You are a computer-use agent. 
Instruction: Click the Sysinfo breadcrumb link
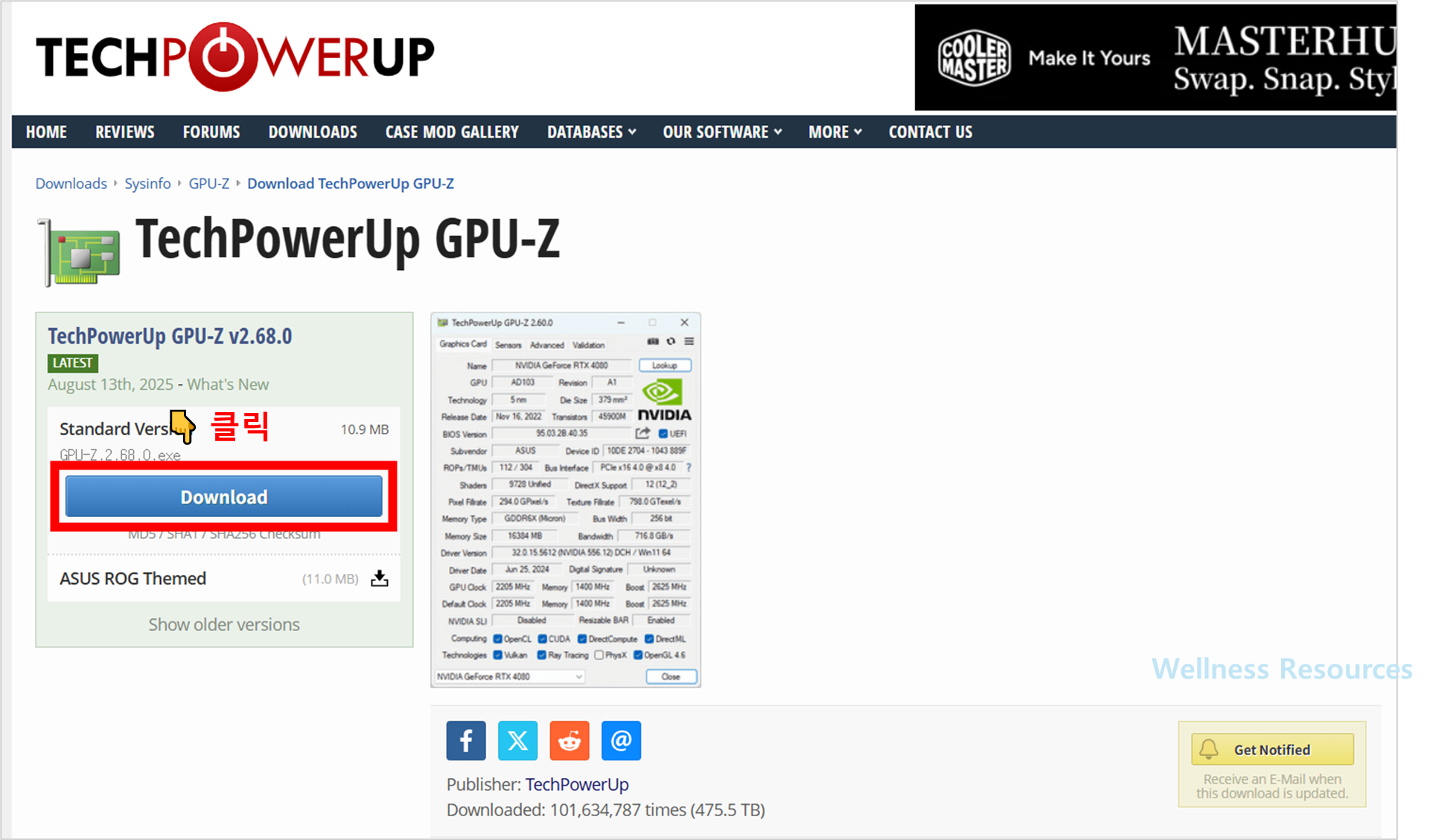tap(147, 184)
